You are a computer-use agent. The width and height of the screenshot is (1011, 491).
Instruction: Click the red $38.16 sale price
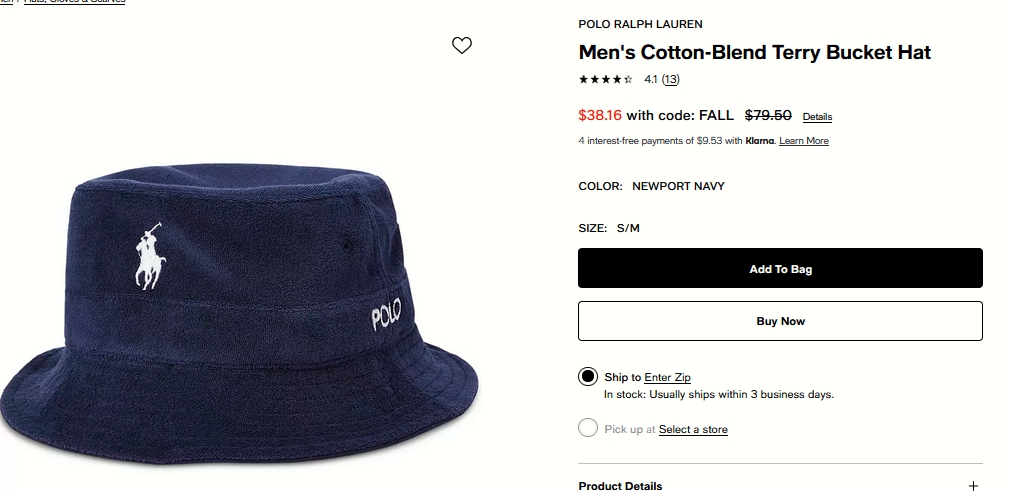click(600, 115)
